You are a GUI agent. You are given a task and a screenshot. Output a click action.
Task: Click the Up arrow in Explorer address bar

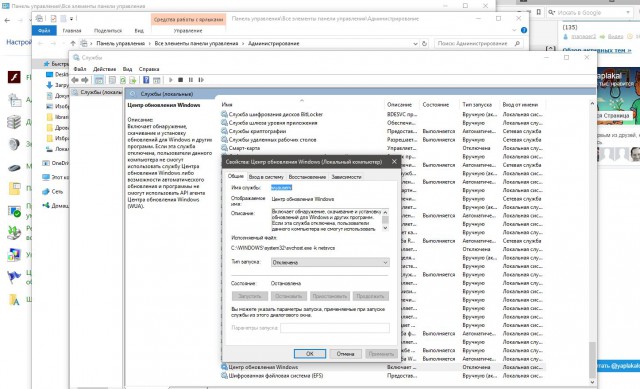[73, 43]
